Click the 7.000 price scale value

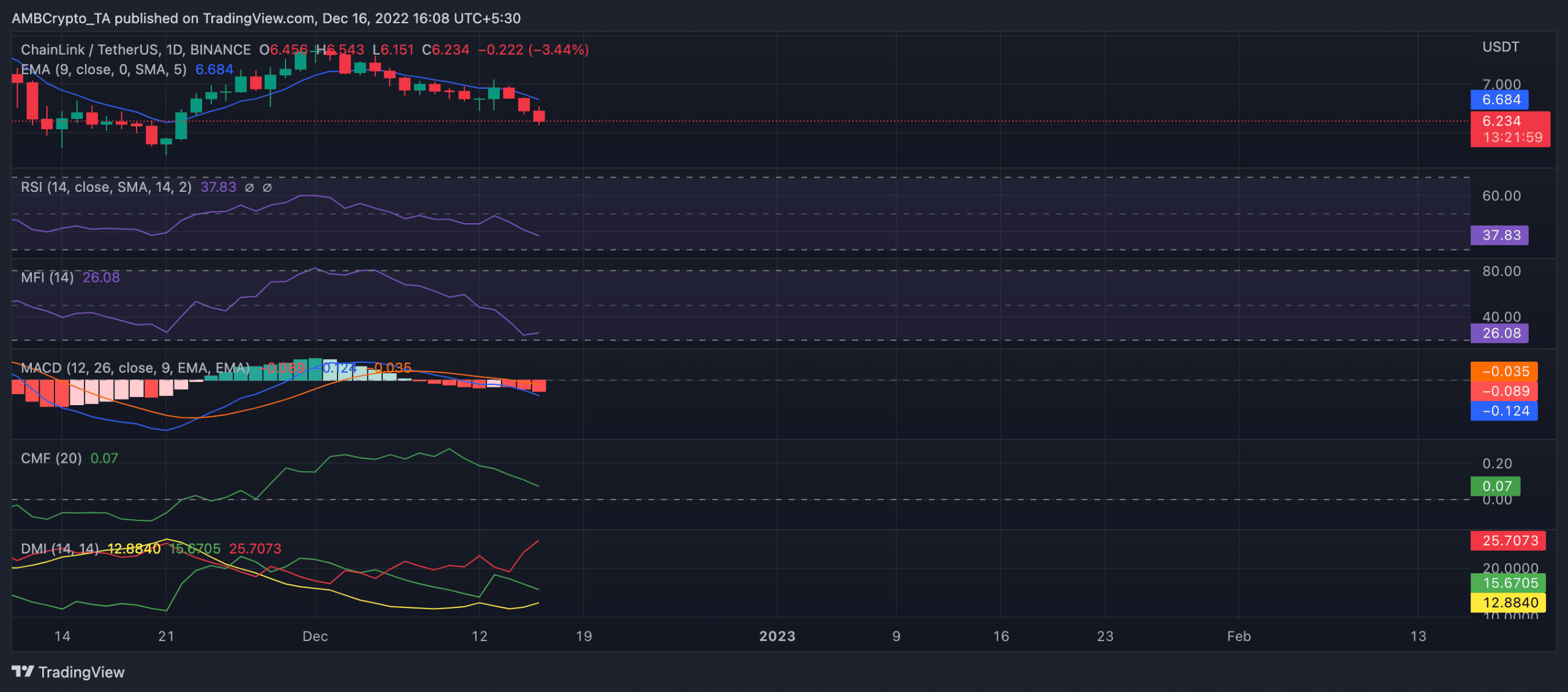pyautogui.click(x=1501, y=84)
